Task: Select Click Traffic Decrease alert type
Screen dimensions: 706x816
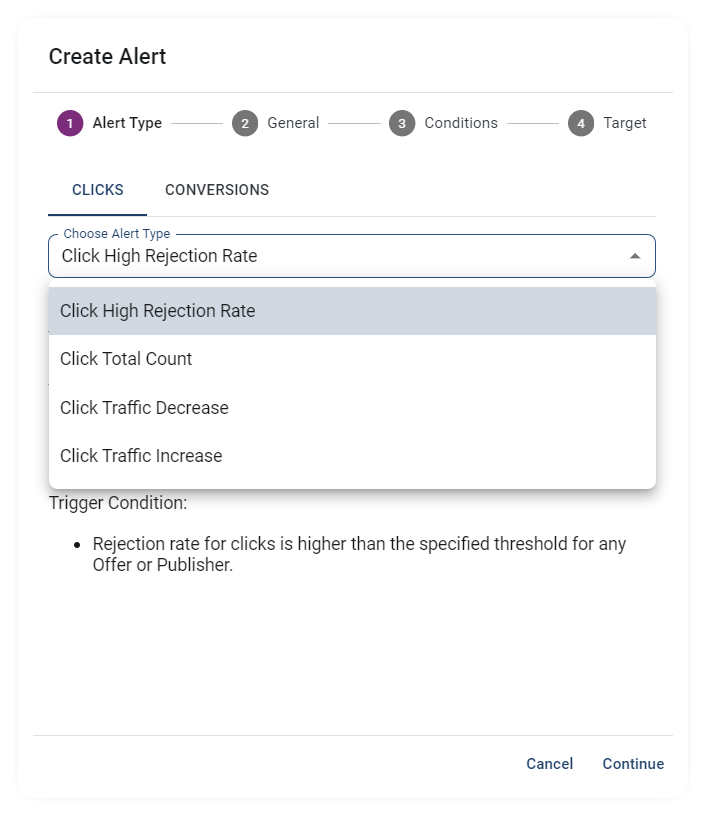Action: pyautogui.click(x=145, y=407)
